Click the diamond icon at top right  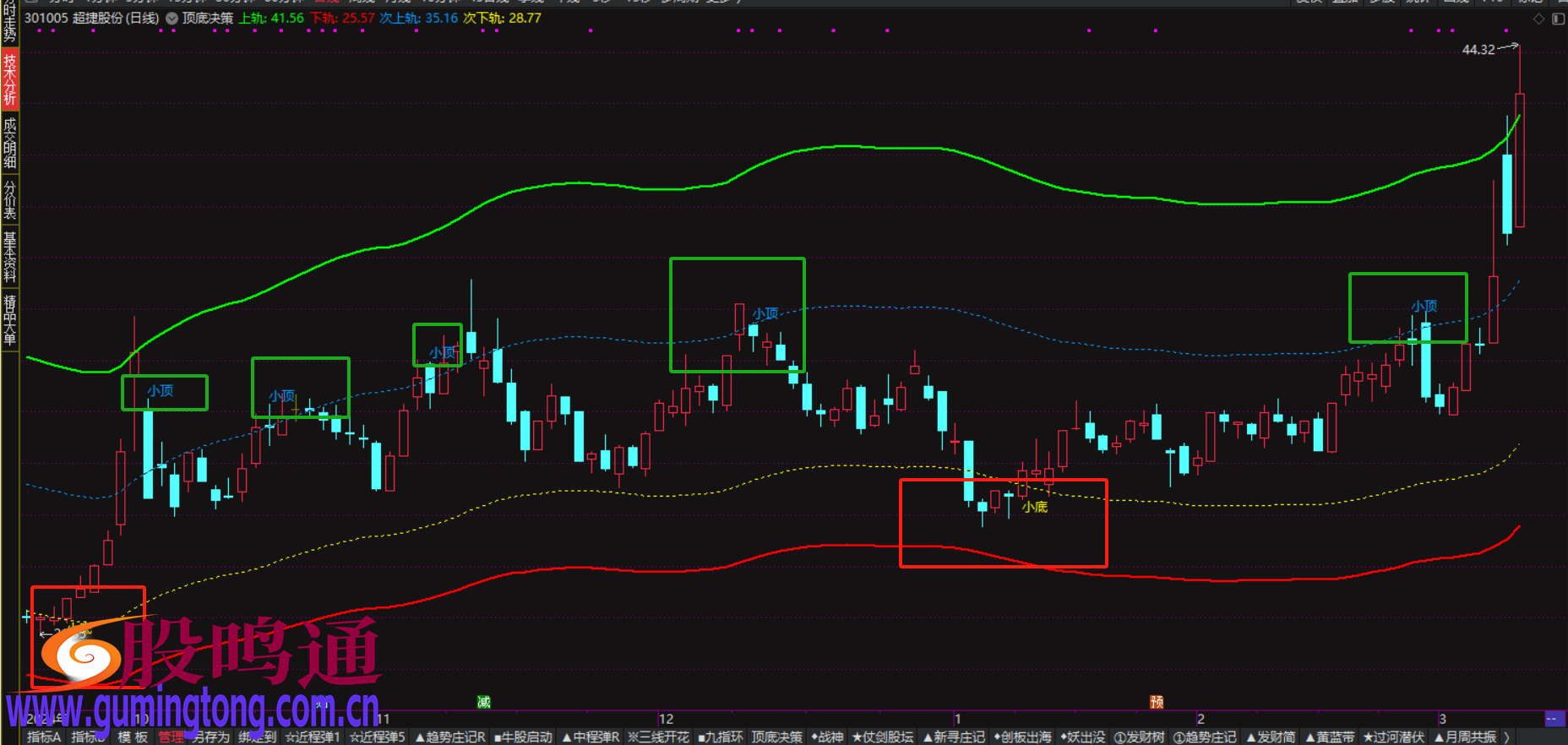pyautogui.click(x=1538, y=19)
